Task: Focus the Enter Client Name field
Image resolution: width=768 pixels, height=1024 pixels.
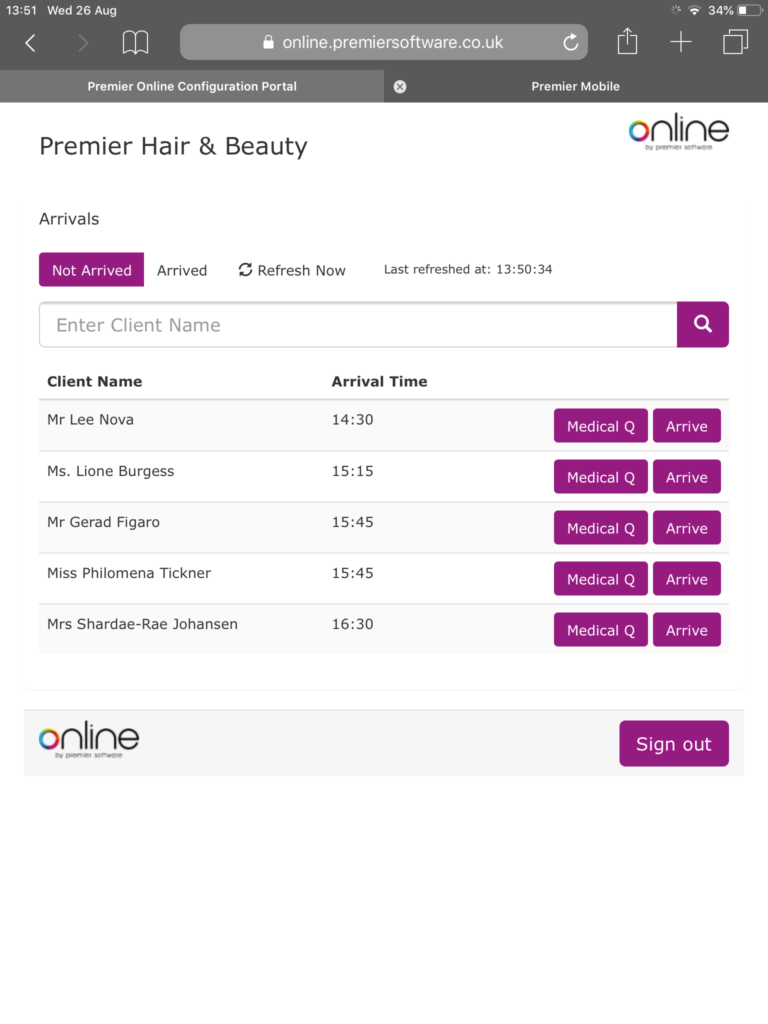Action: (358, 325)
